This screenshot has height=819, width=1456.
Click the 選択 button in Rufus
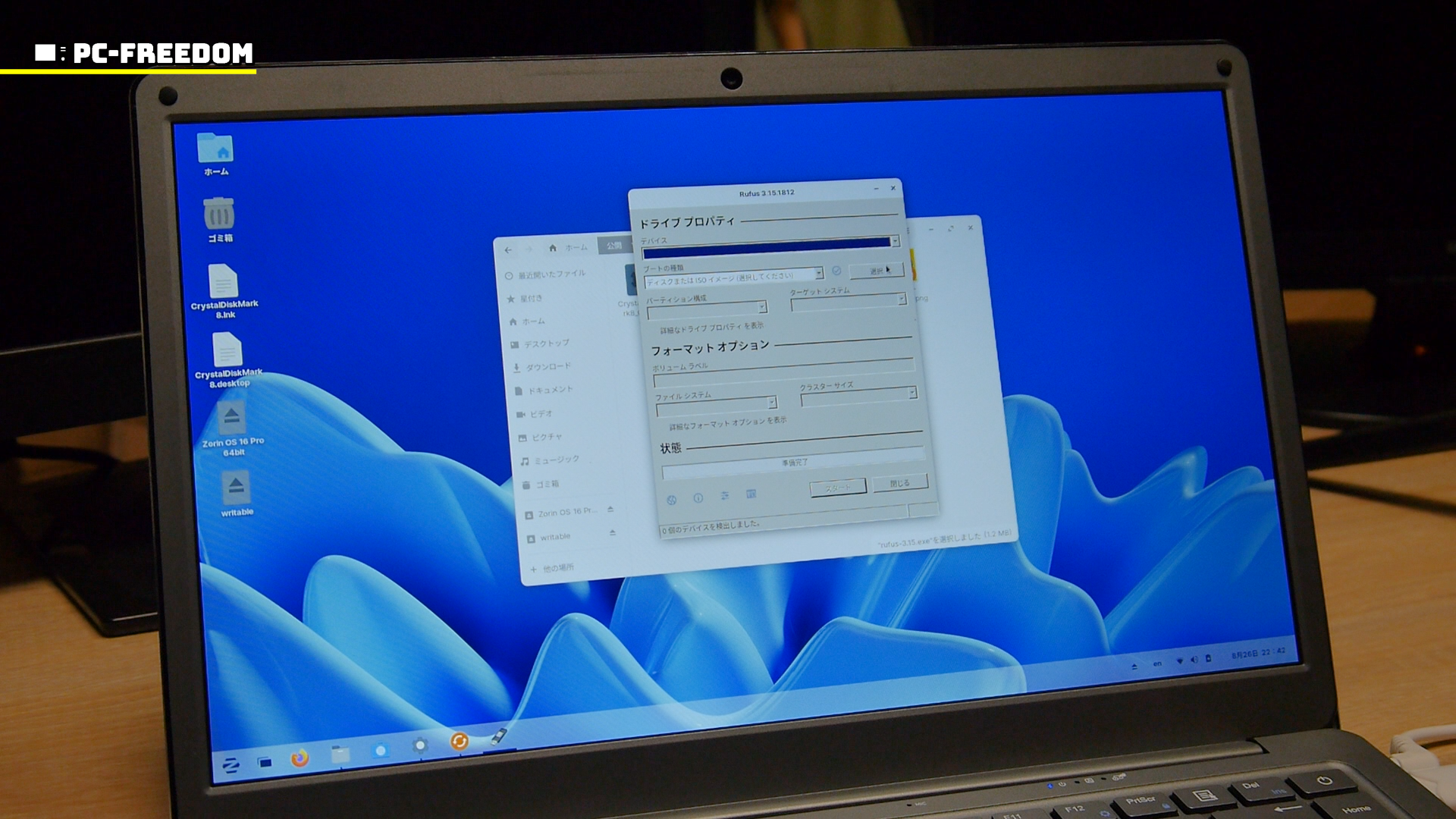tap(876, 271)
